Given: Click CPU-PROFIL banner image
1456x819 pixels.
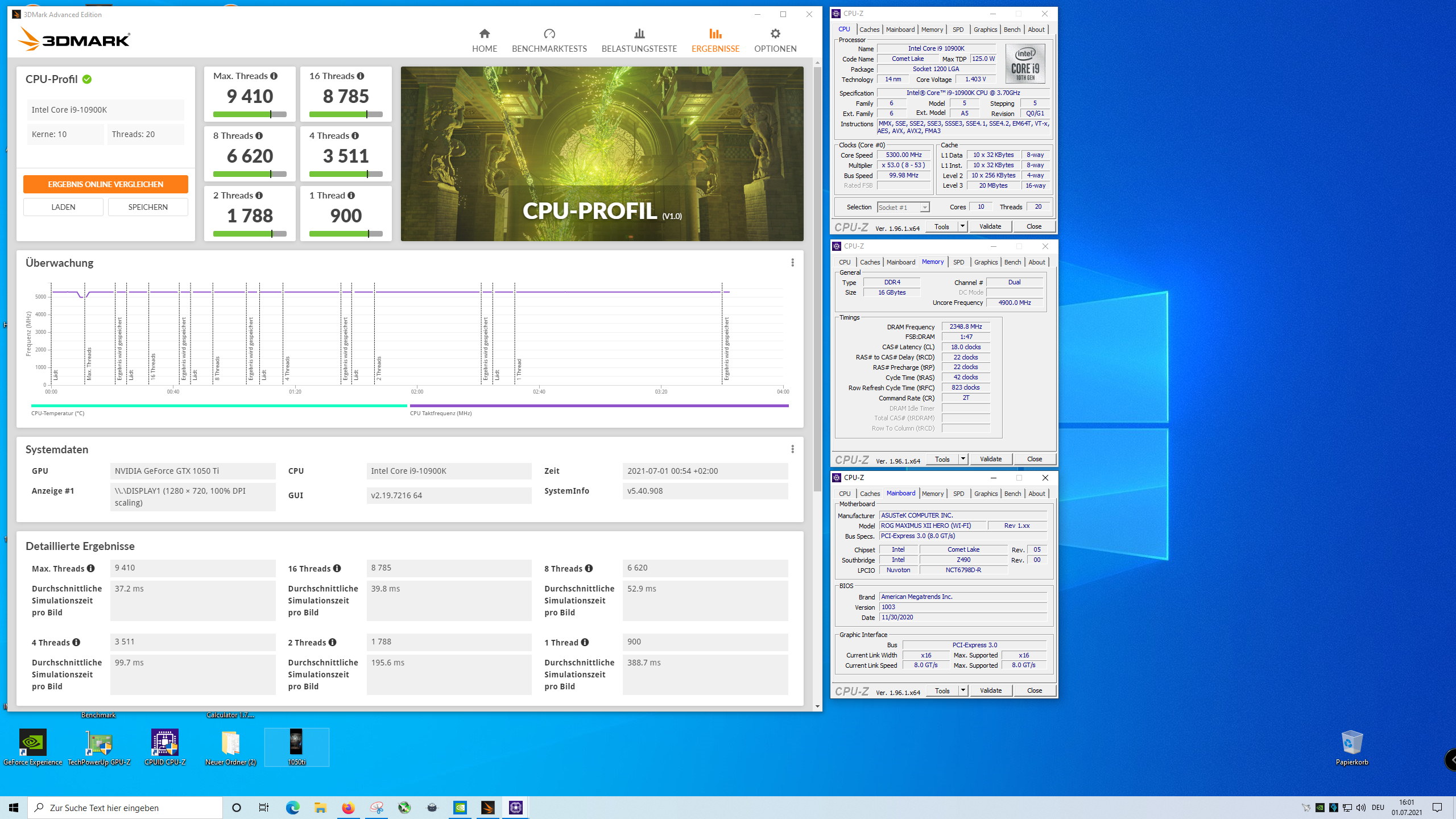Looking at the screenshot, I should coord(602,154).
